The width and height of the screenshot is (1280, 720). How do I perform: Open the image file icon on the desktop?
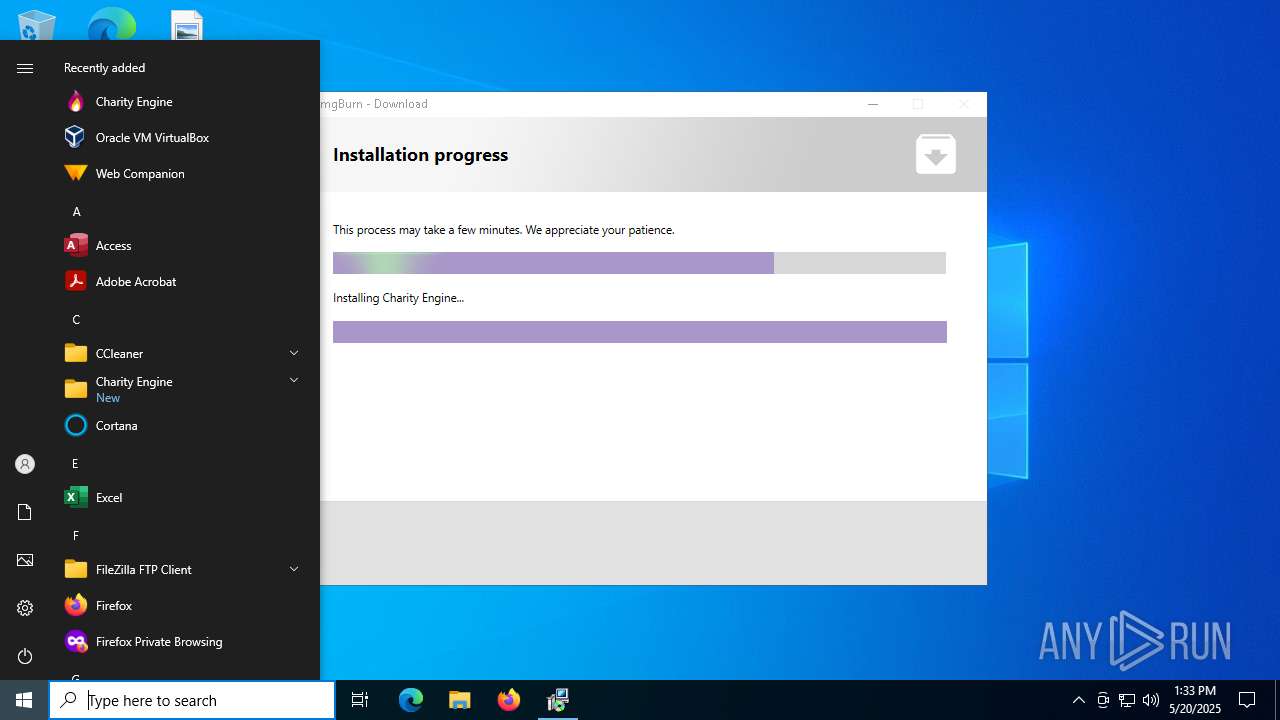click(187, 26)
